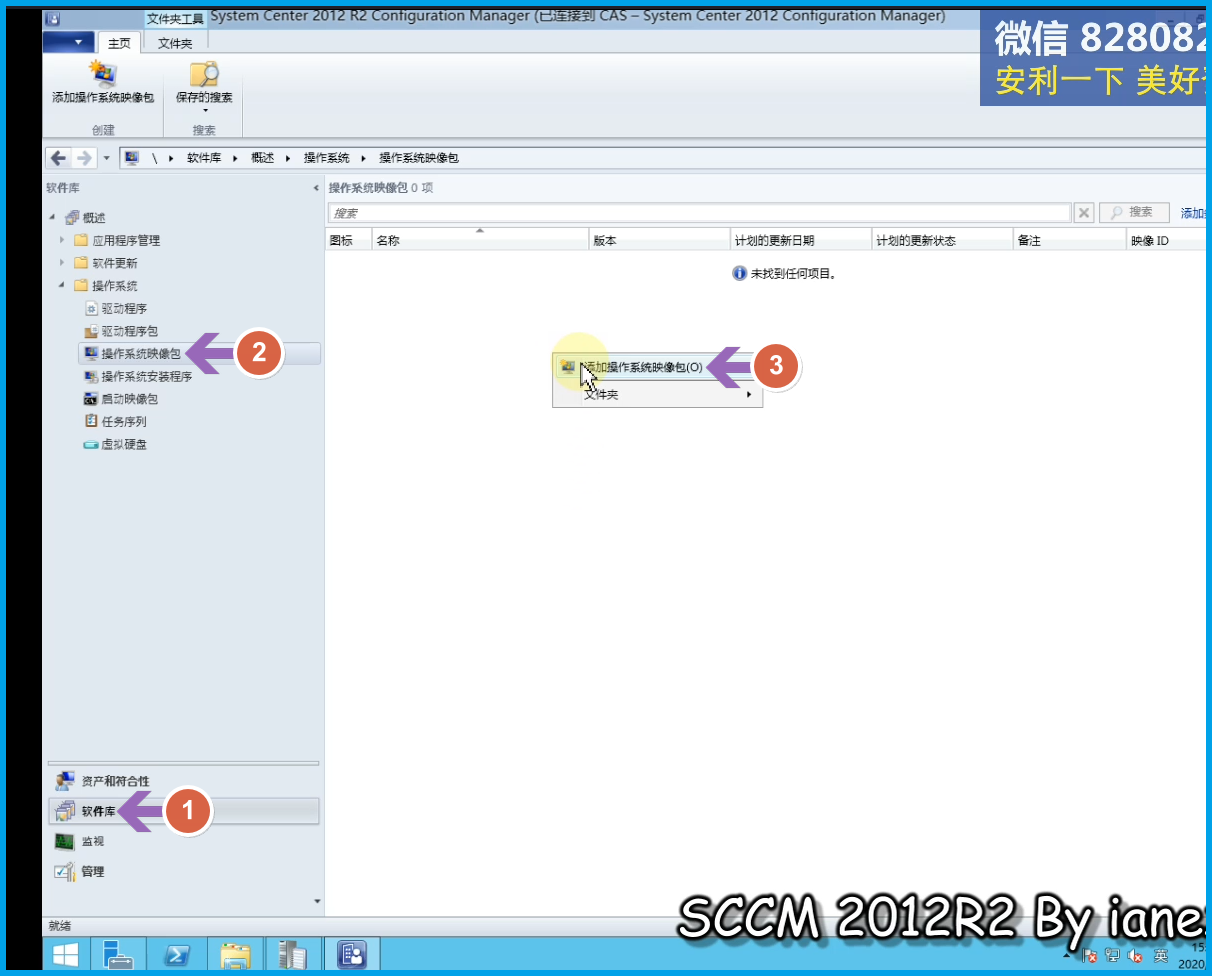Viewport: 1212px width, 976px height.
Task: Open the 文件夹 context submenu
Action: (x=658, y=395)
